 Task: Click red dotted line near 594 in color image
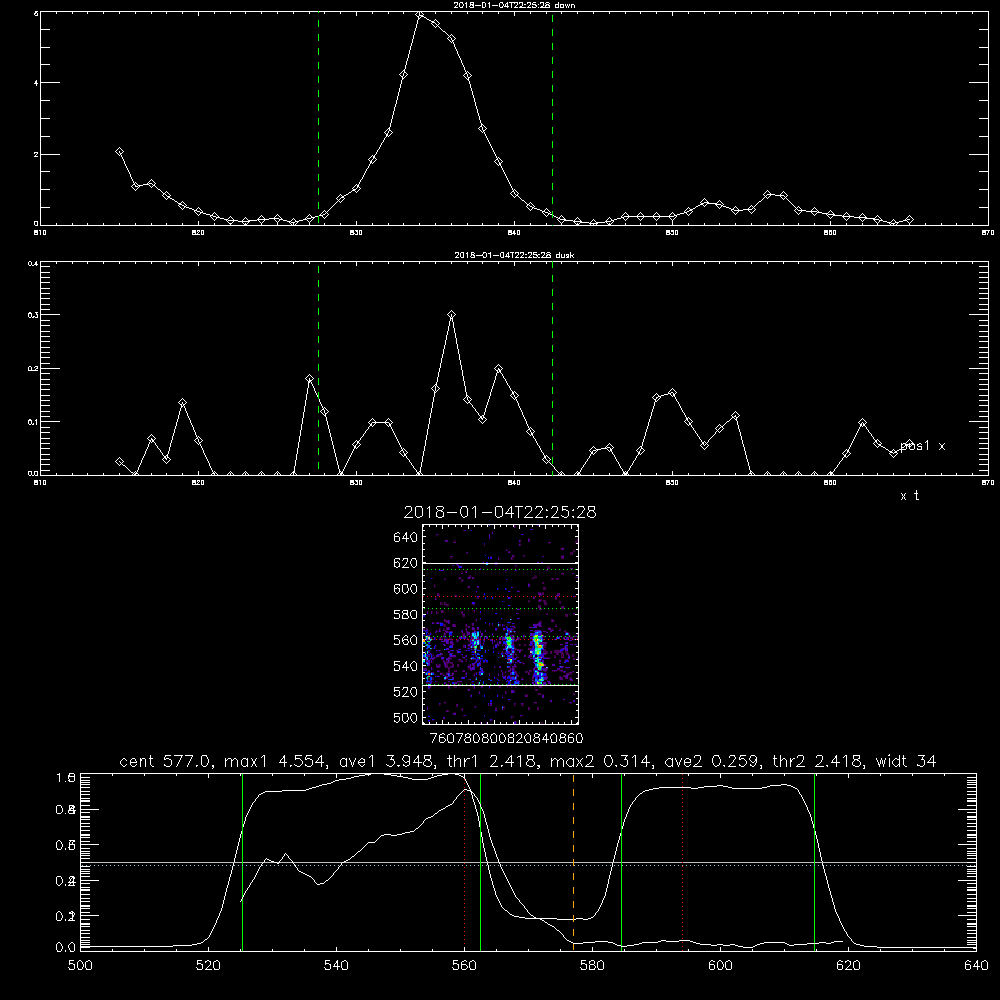click(x=500, y=596)
